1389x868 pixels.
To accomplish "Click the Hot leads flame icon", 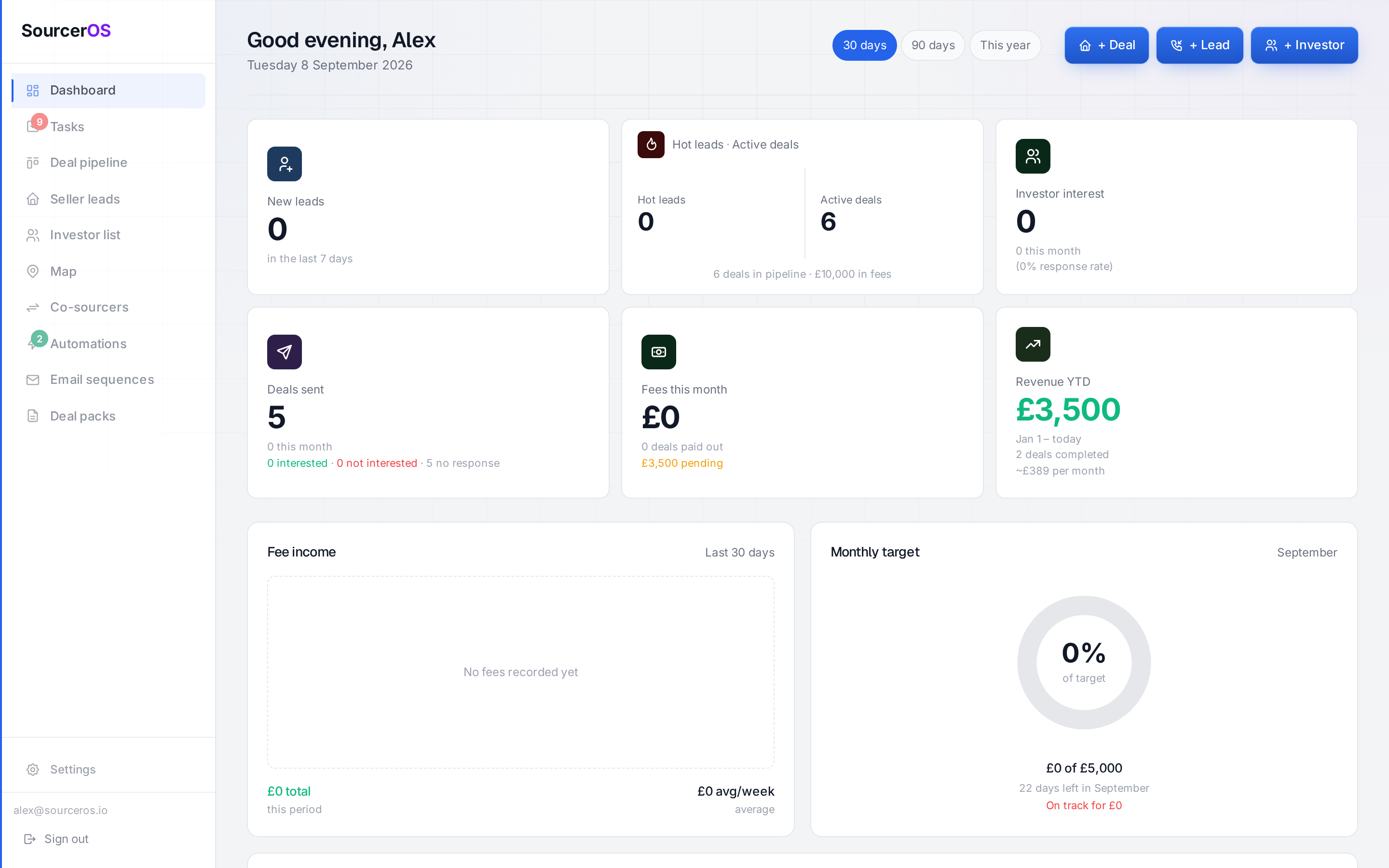I will pyautogui.click(x=651, y=144).
